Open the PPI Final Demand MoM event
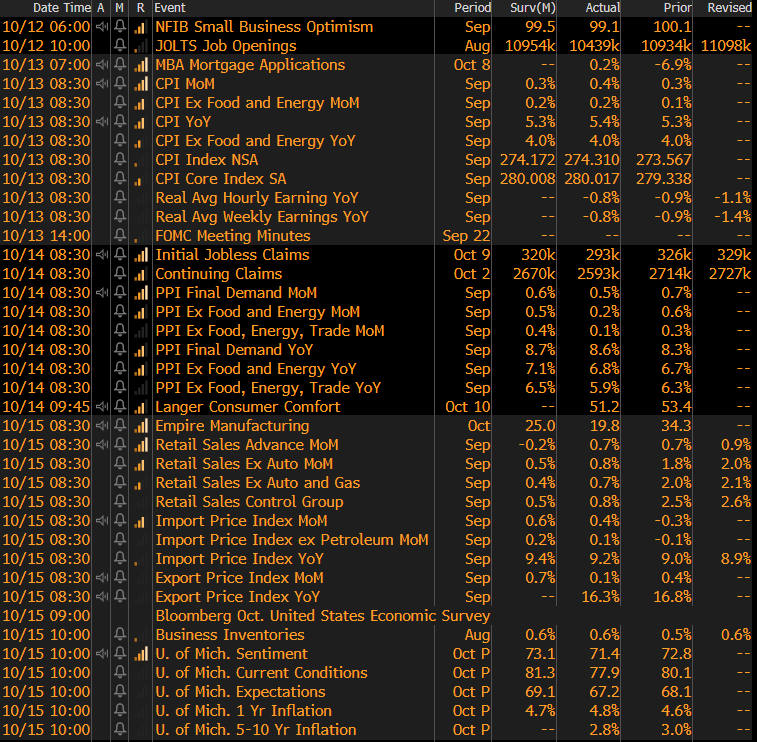This screenshot has width=757, height=742. [x=236, y=293]
